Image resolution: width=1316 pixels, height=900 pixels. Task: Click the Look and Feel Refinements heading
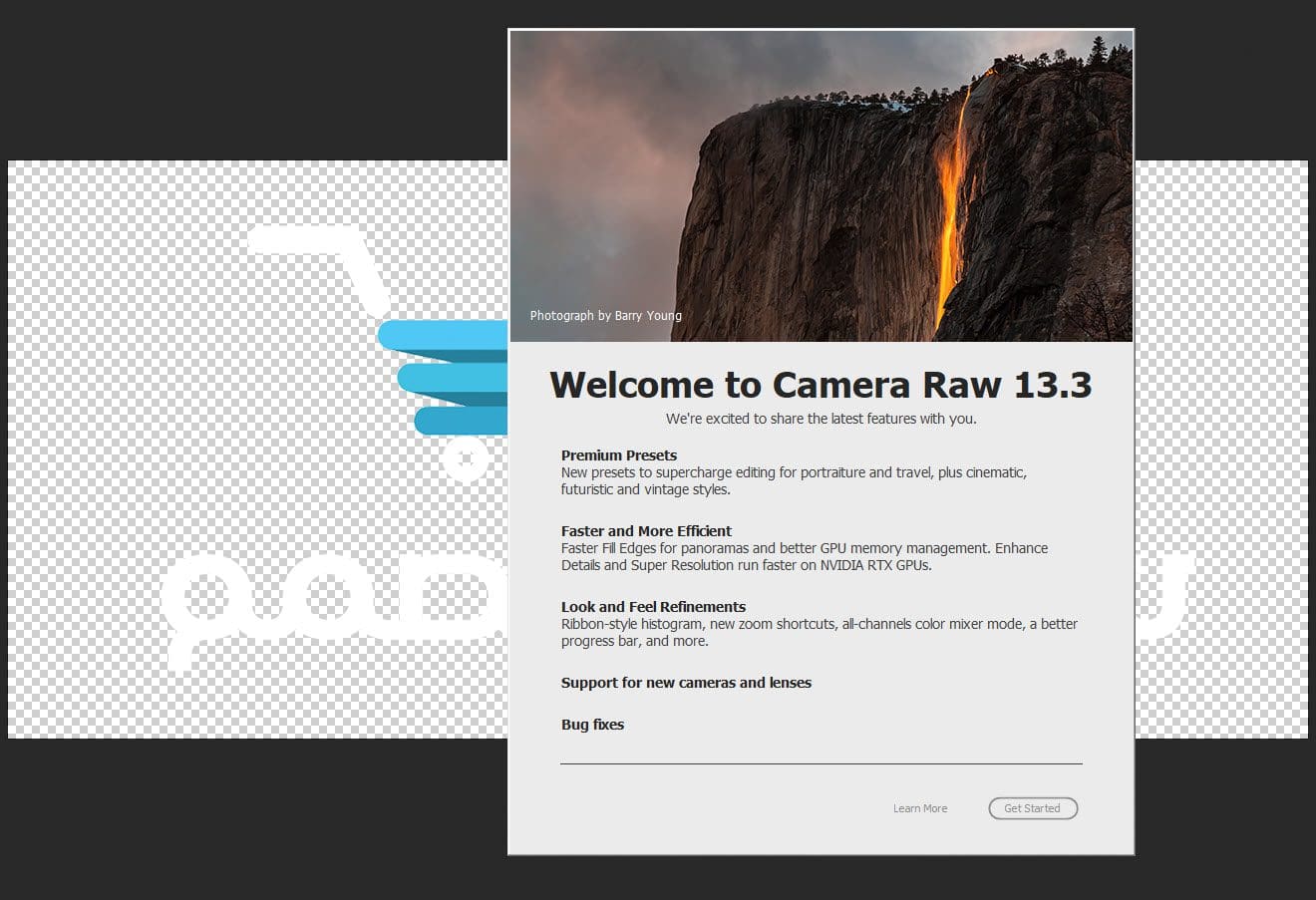point(653,607)
